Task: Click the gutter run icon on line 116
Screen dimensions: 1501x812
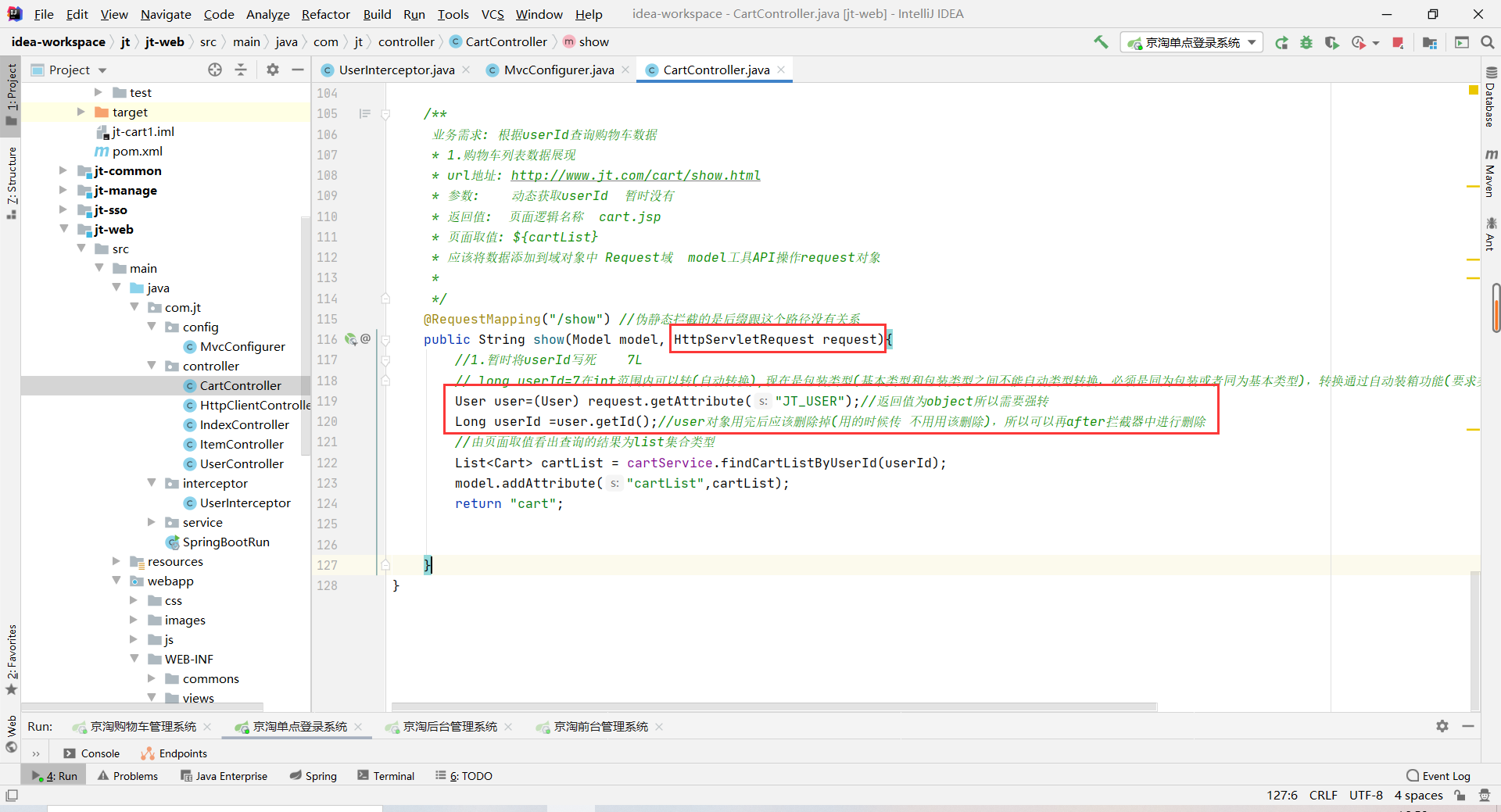Action: [351, 339]
